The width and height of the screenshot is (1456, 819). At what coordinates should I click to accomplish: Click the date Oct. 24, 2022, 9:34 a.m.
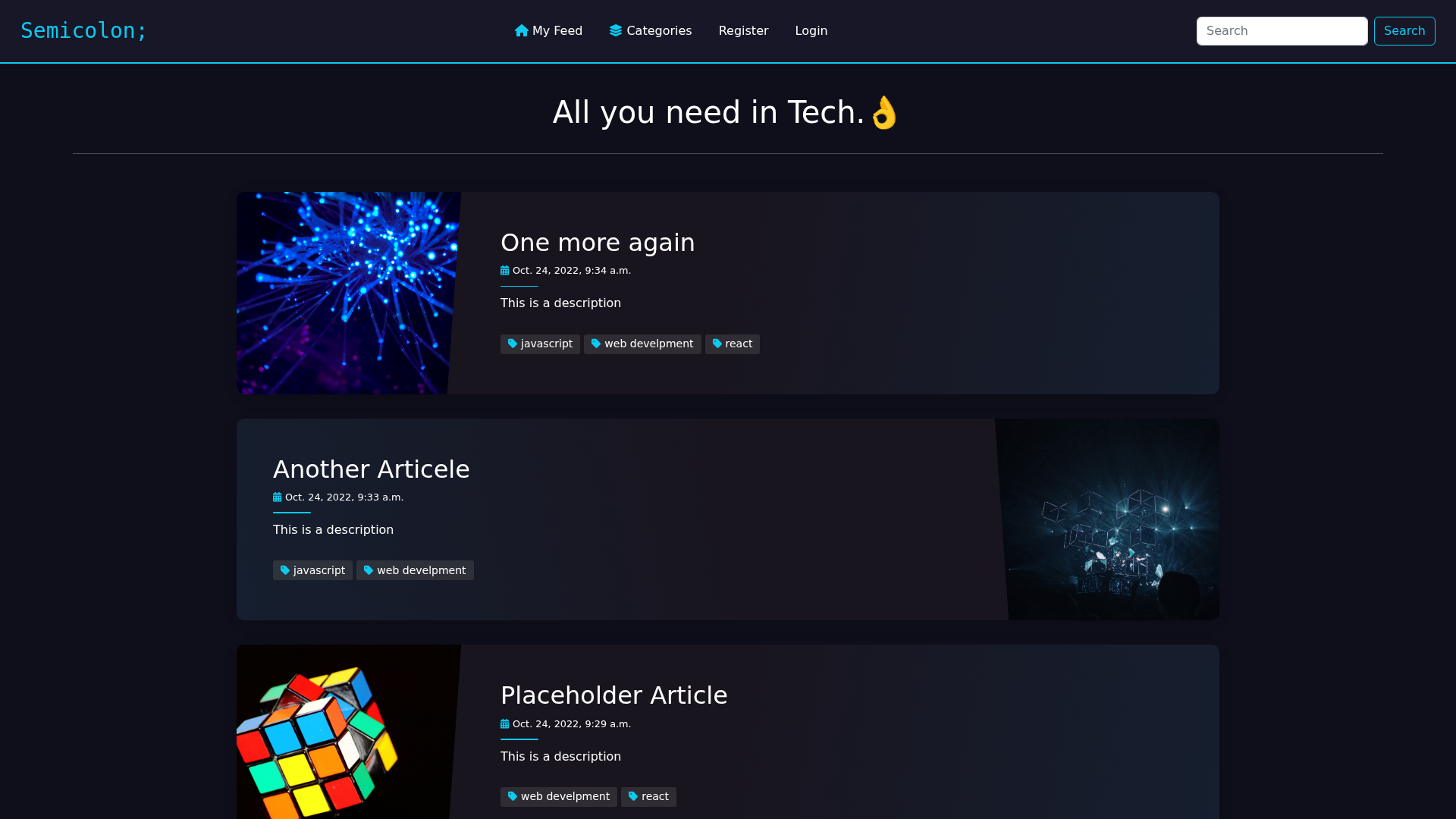click(572, 271)
